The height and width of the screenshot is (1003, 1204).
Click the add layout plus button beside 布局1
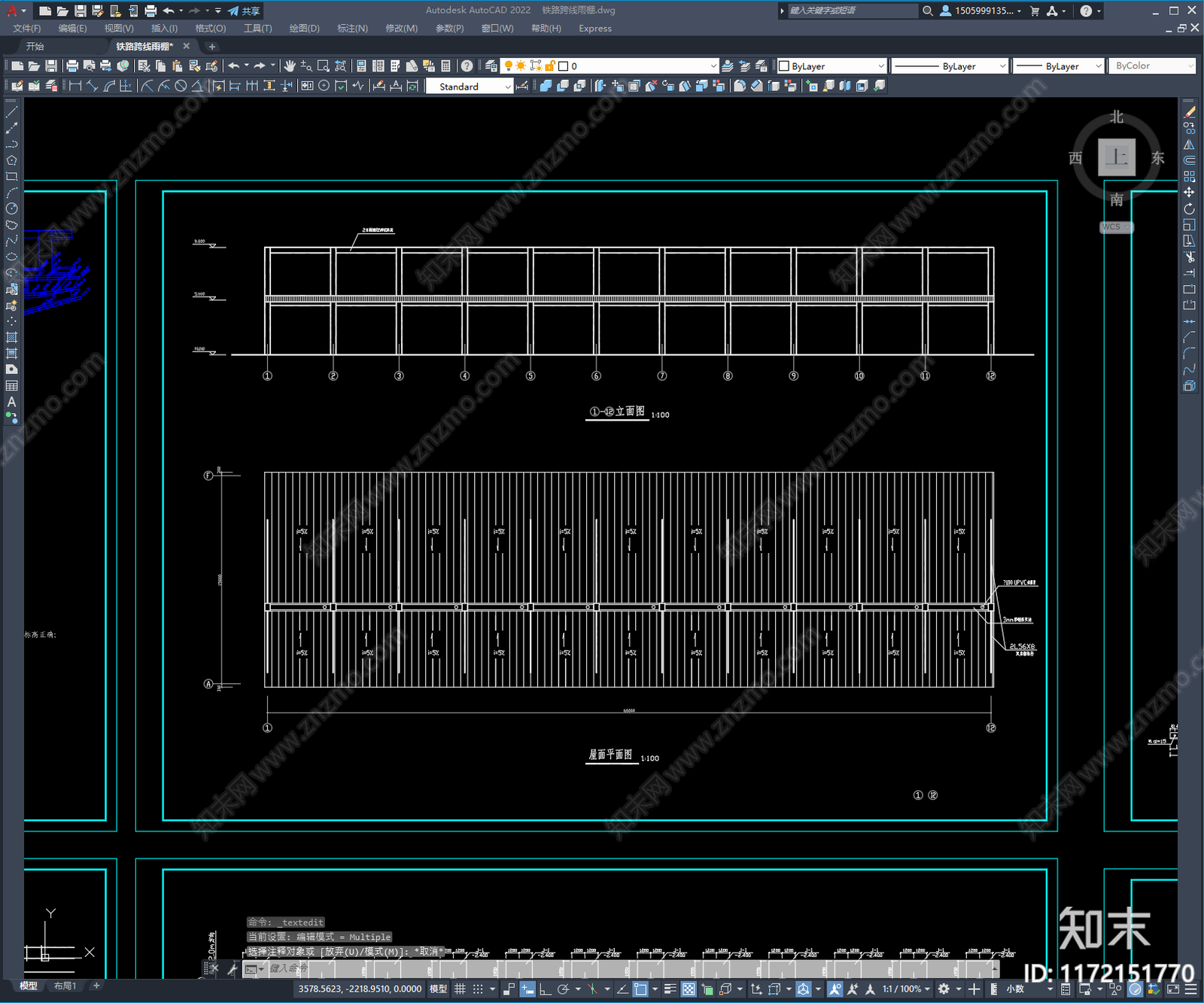(96, 986)
